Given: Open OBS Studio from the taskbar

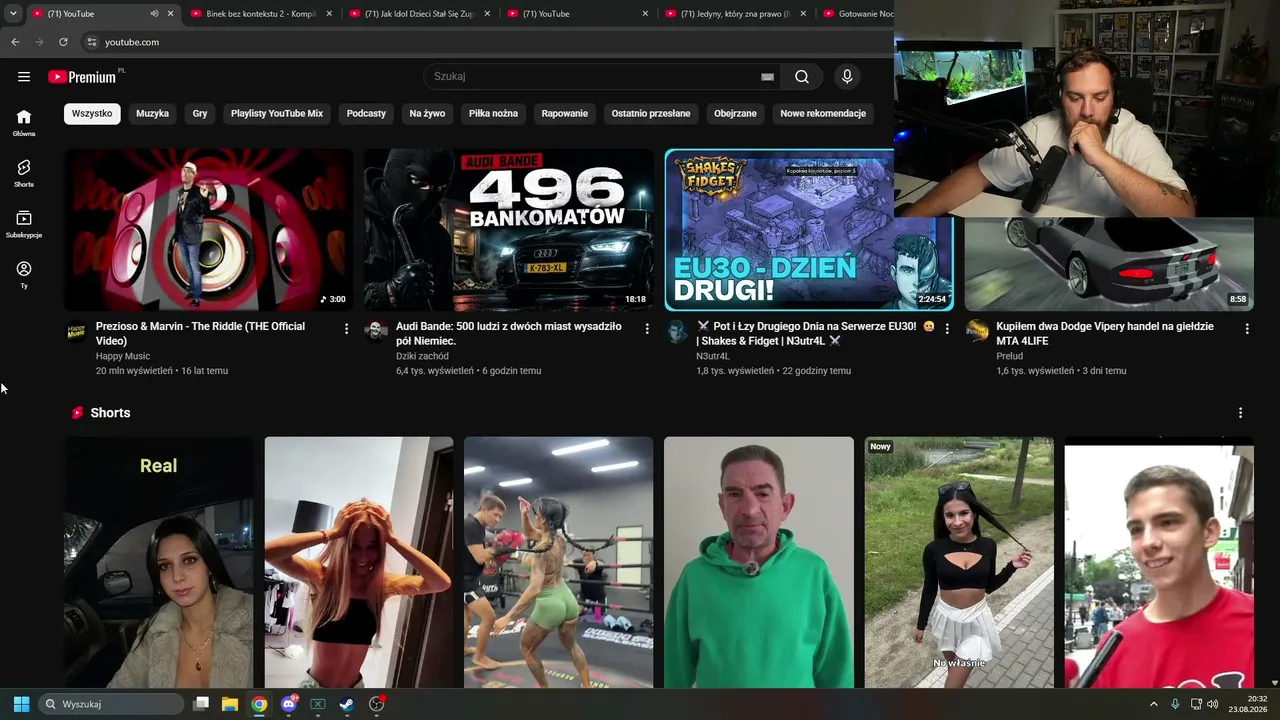Looking at the screenshot, I should pyautogui.click(x=376, y=704).
